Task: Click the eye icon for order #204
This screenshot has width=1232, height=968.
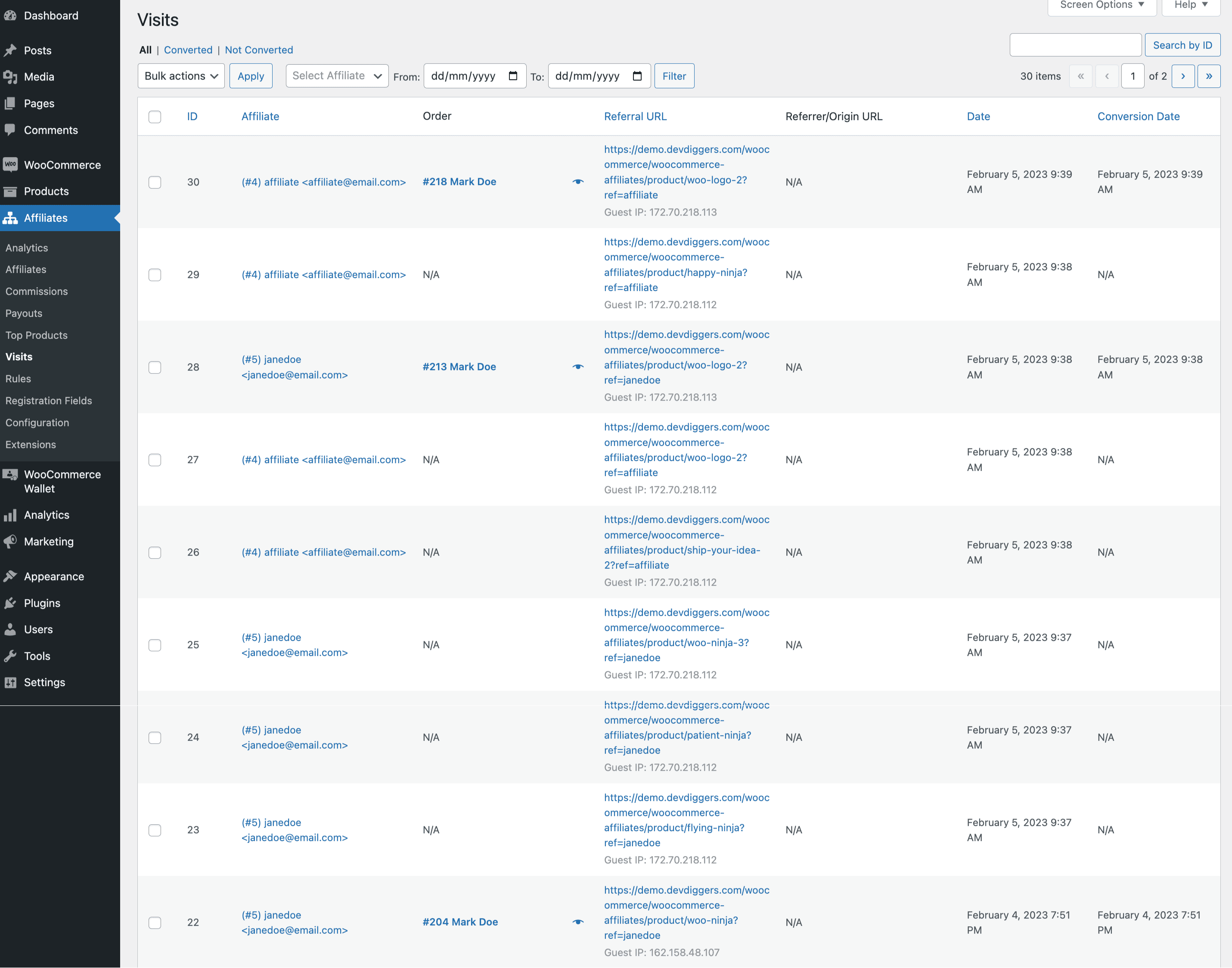Action: 578,922
